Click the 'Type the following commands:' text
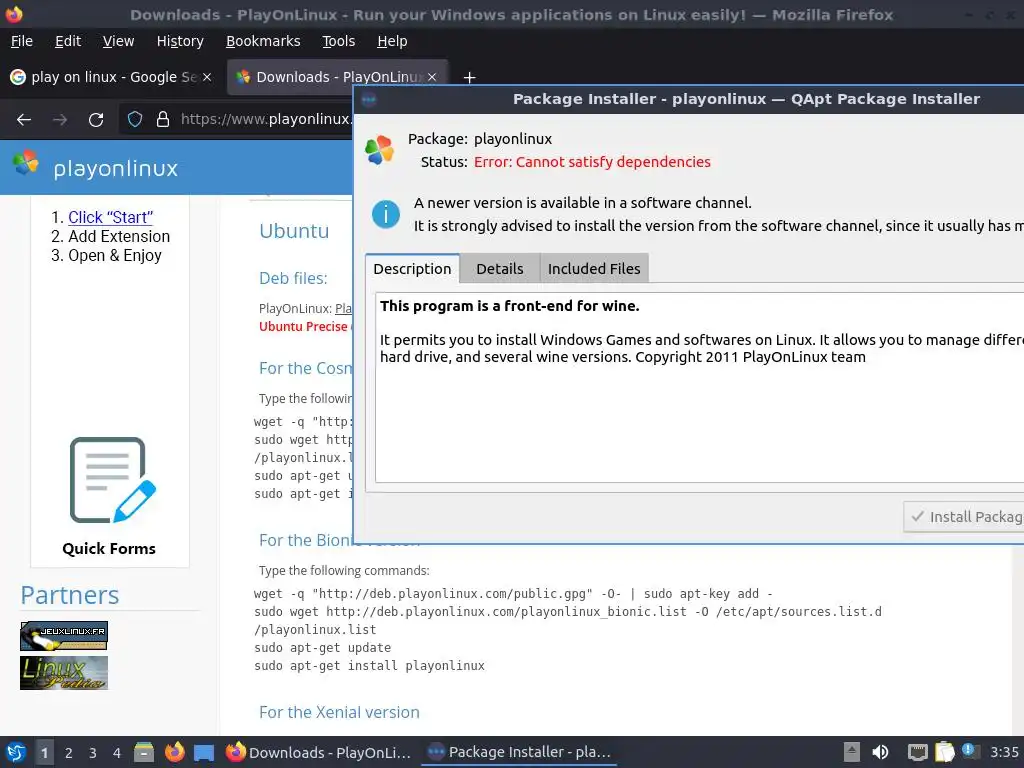 tap(344, 570)
